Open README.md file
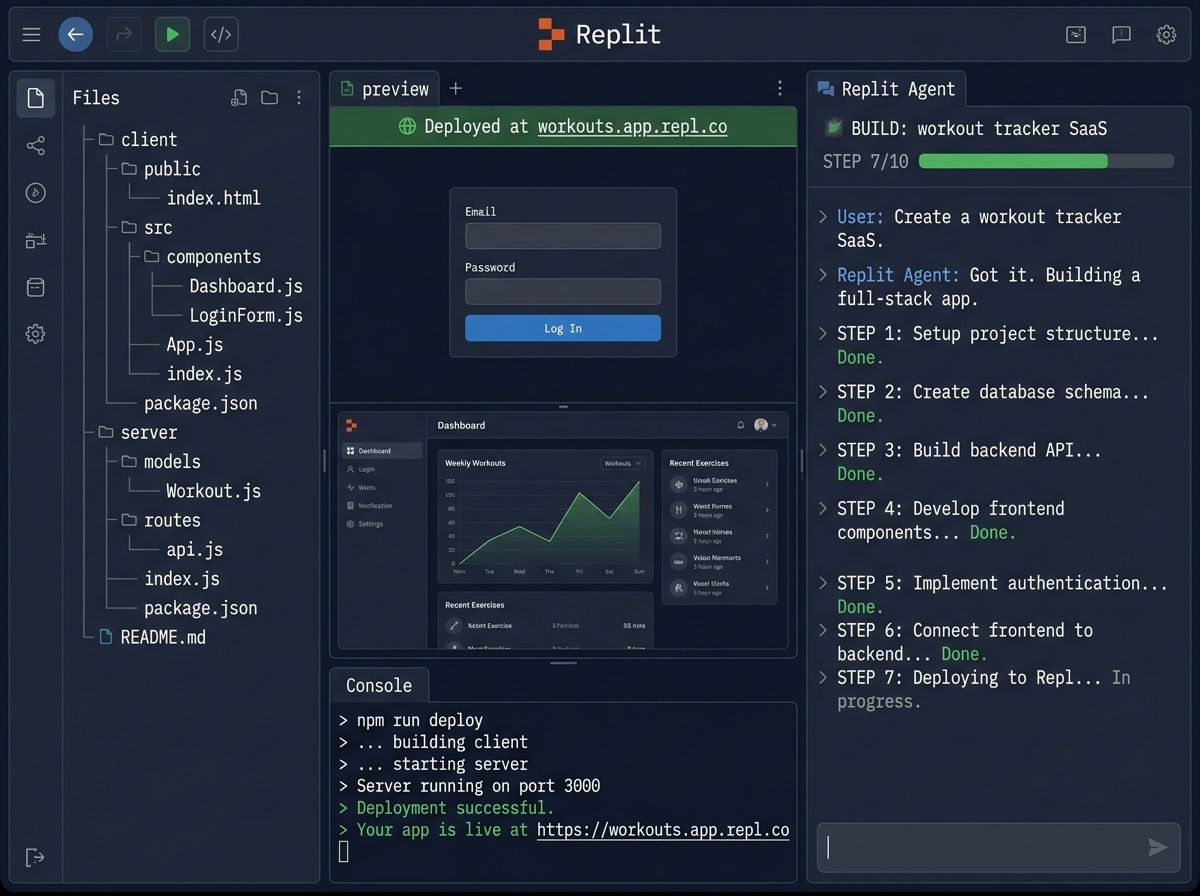The height and width of the screenshot is (896, 1200). point(153,637)
